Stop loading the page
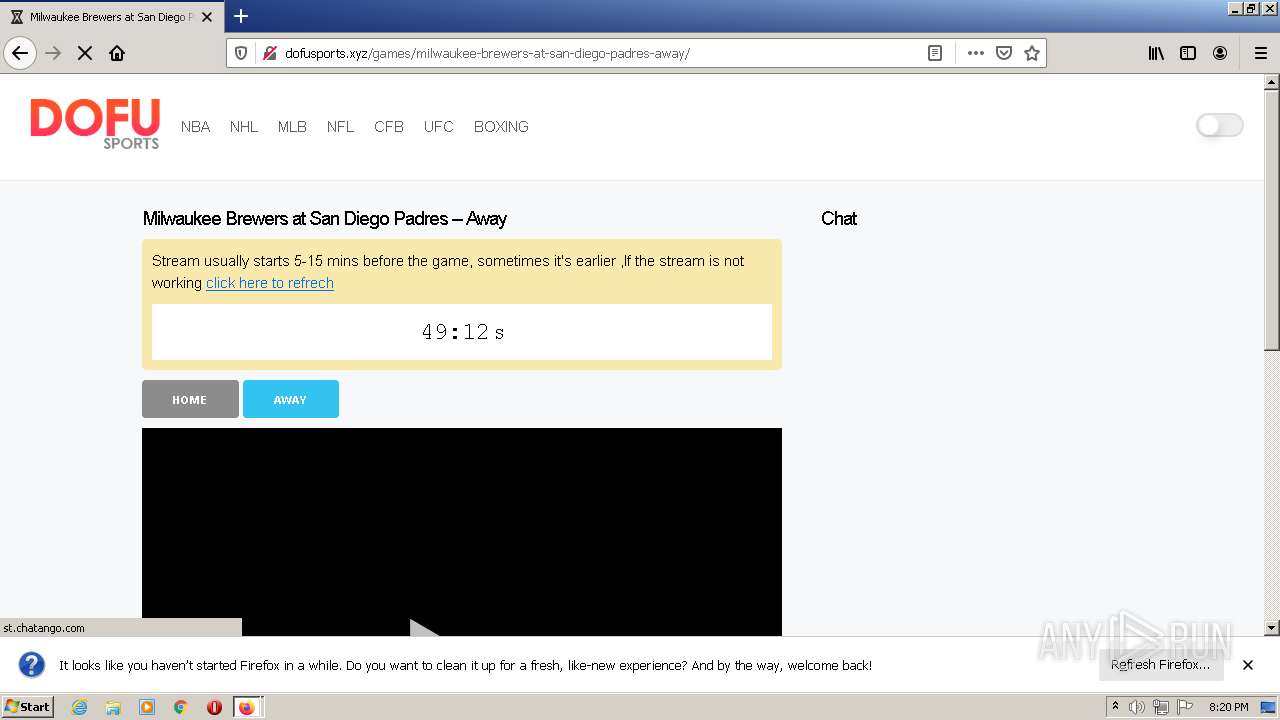The width and height of the screenshot is (1280, 720). pyautogui.click(x=85, y=53)
